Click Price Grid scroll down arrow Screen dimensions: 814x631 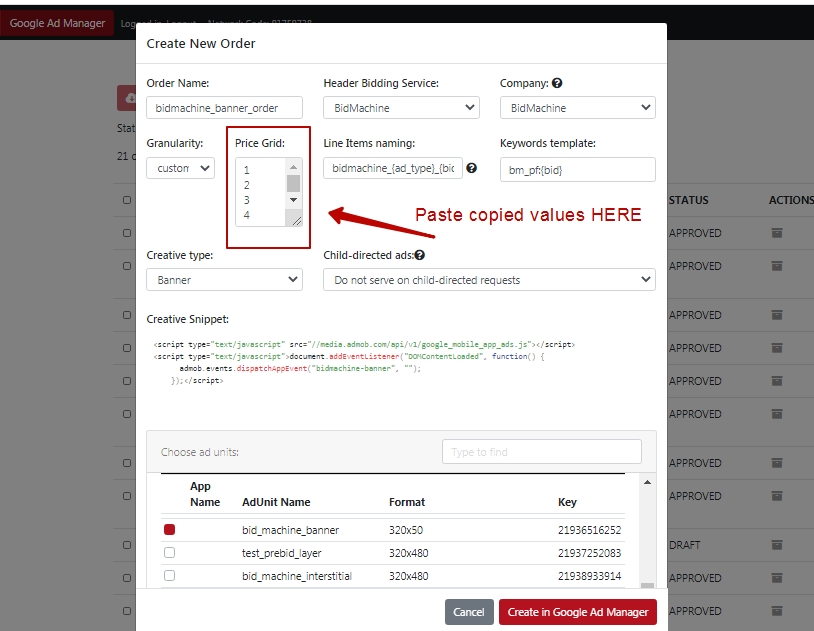point(293,200)
